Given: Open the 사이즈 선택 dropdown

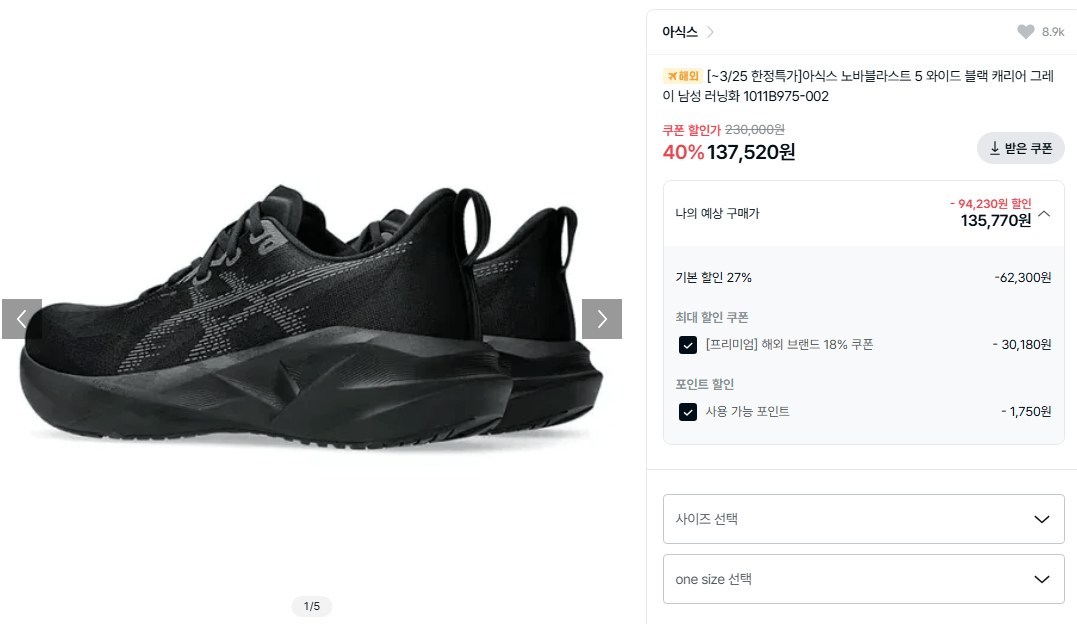Looking at the screenshot, I should click(x=863, y=518).
